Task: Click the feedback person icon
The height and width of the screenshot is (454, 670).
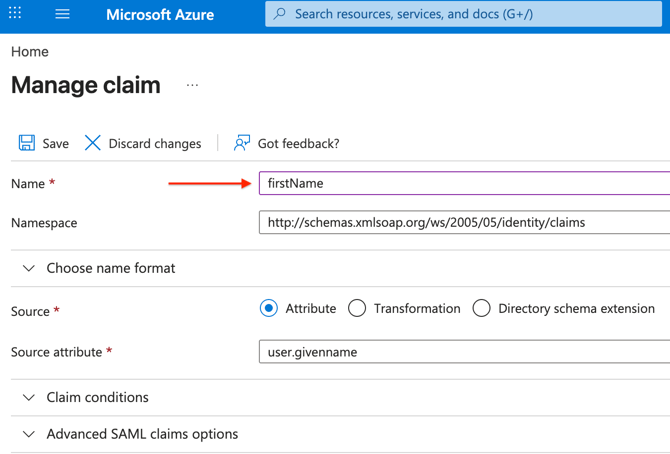Action: coord(241,143)
